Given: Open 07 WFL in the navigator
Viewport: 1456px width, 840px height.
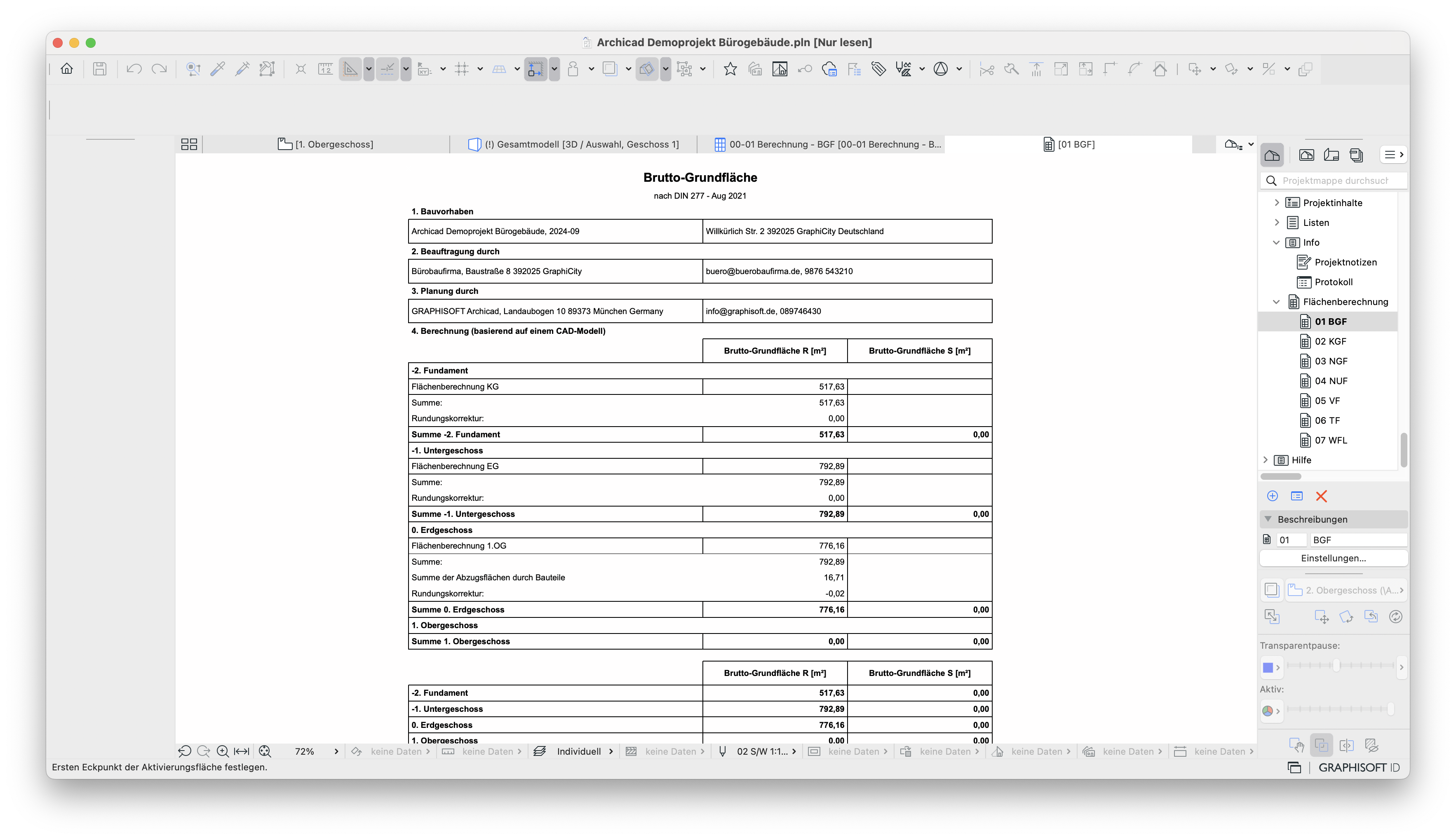Looking at the screenshot, I should click(1331, 440).
